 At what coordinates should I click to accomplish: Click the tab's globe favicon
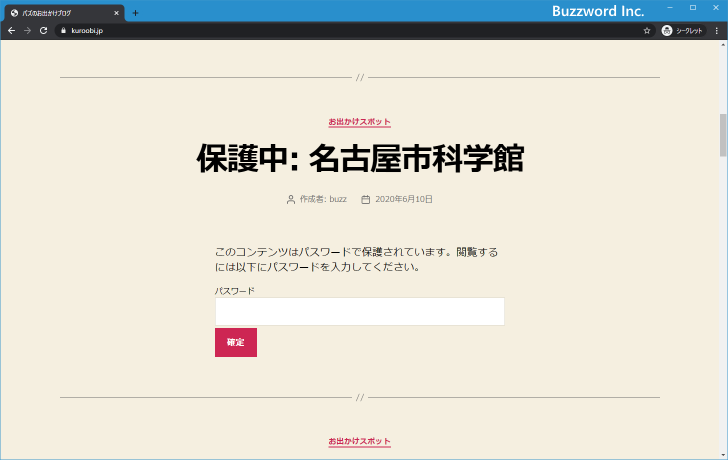pos(14,13)
